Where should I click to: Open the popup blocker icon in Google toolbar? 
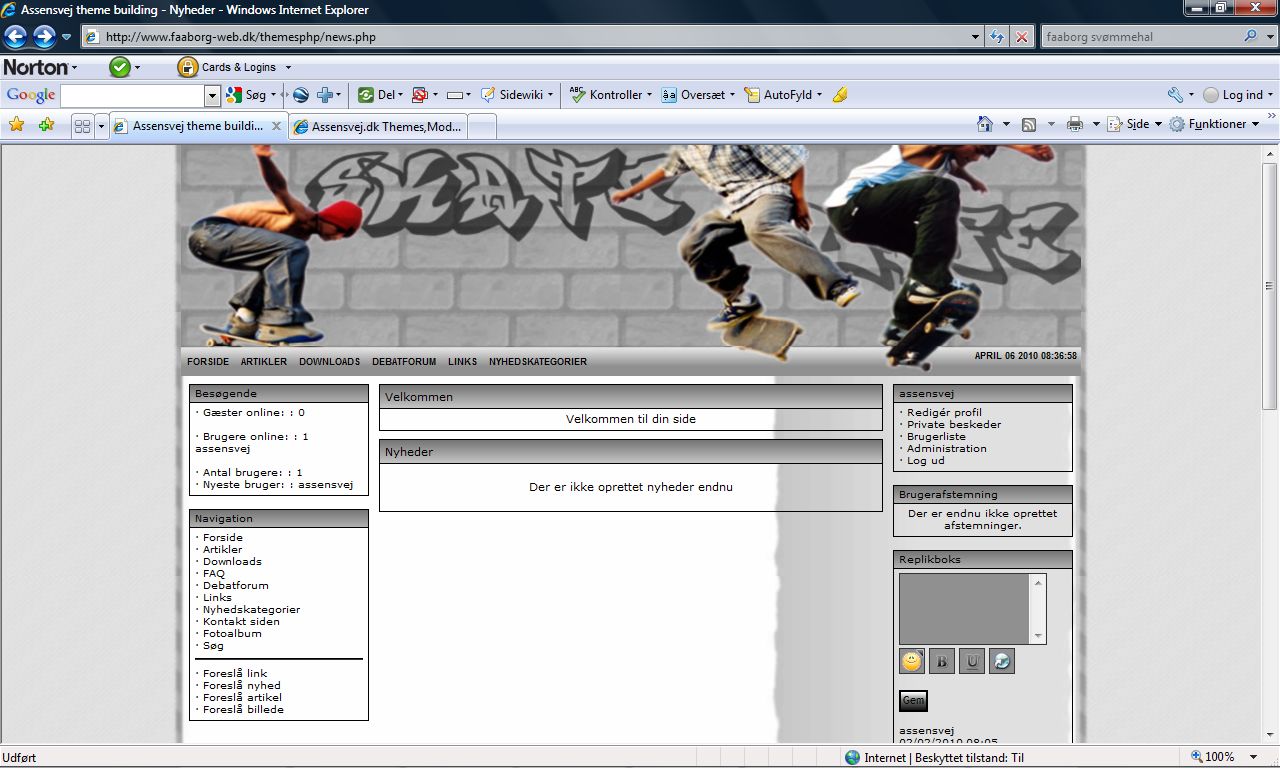tap(420, 95)
